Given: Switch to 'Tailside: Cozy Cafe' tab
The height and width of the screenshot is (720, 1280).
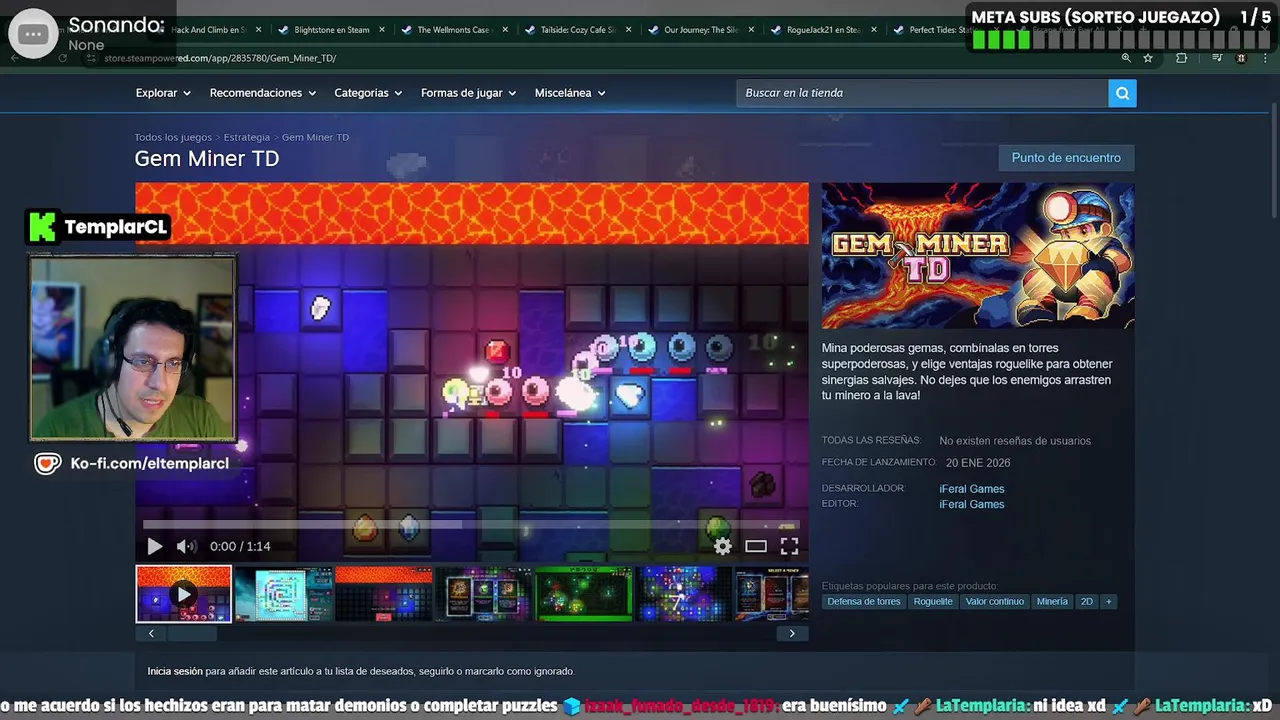Looking at the screenshot, I should pyautogui.click(x=577, y=30).
